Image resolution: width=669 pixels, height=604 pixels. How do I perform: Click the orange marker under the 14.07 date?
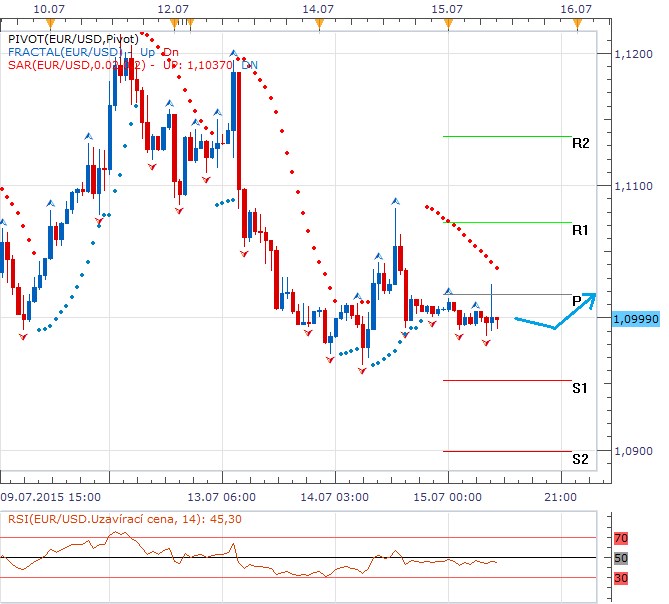(317, 20)
